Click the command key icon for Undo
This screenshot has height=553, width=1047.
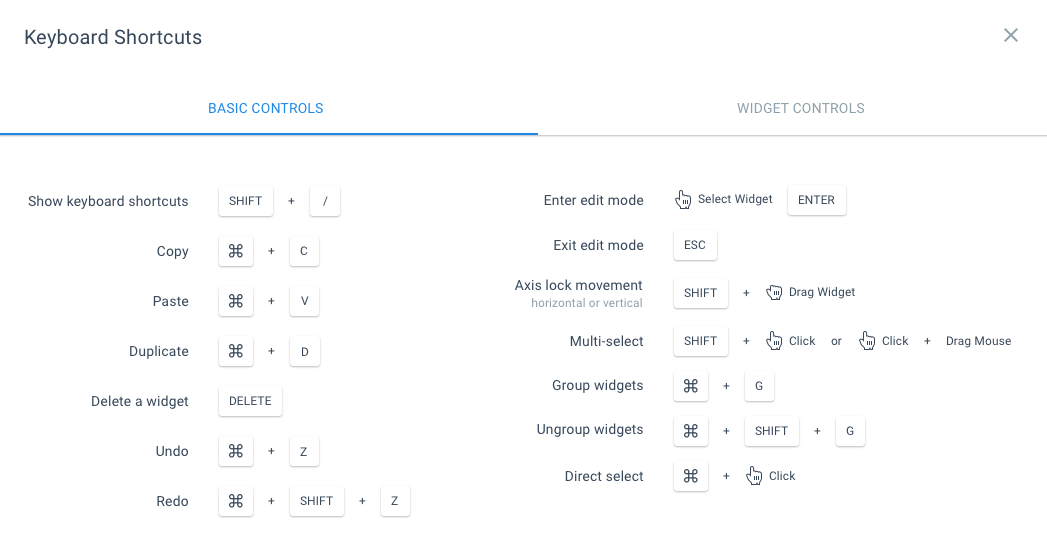pos(236,451)
